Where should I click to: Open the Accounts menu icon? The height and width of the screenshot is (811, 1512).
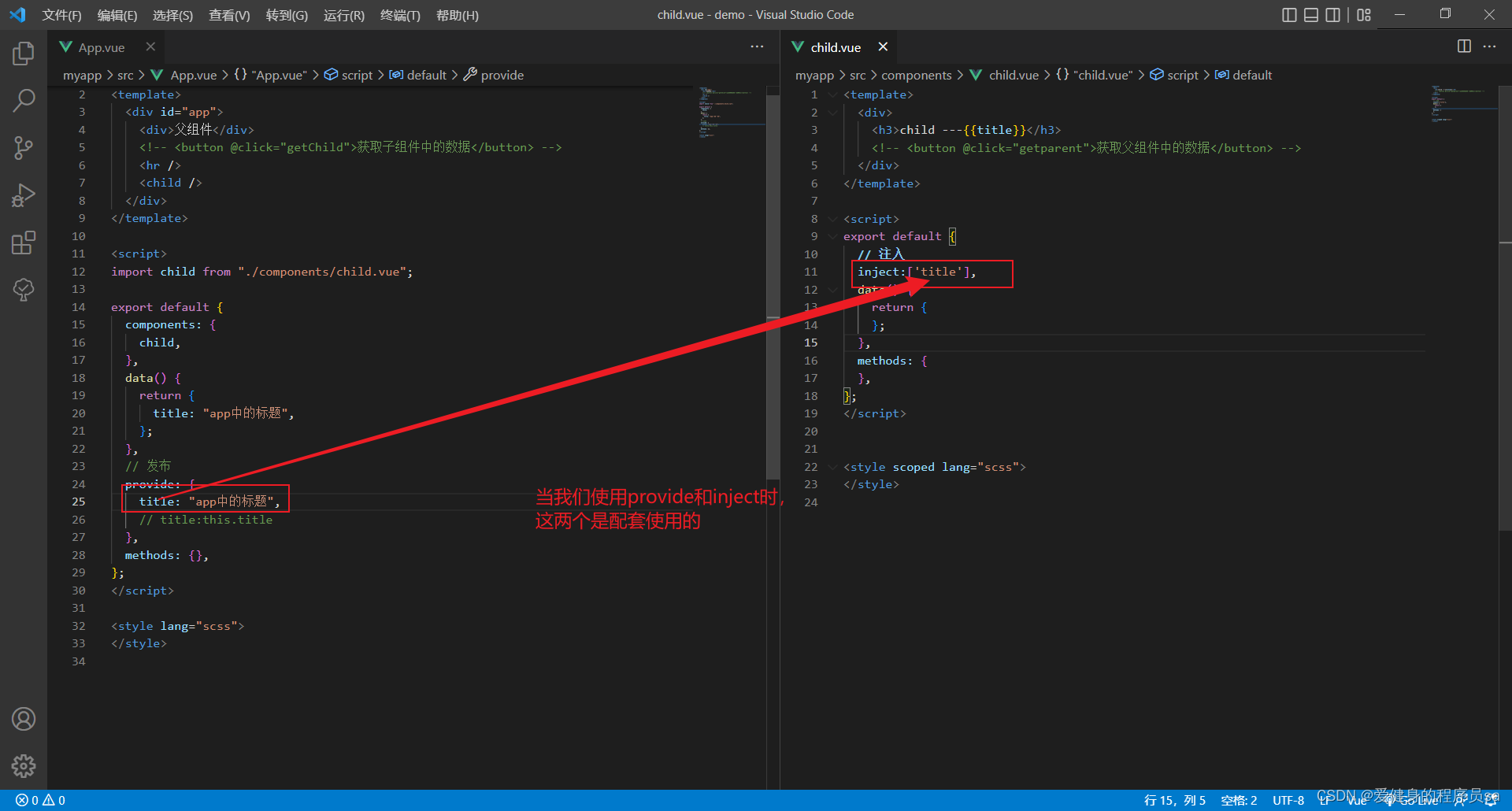[24, 719]
